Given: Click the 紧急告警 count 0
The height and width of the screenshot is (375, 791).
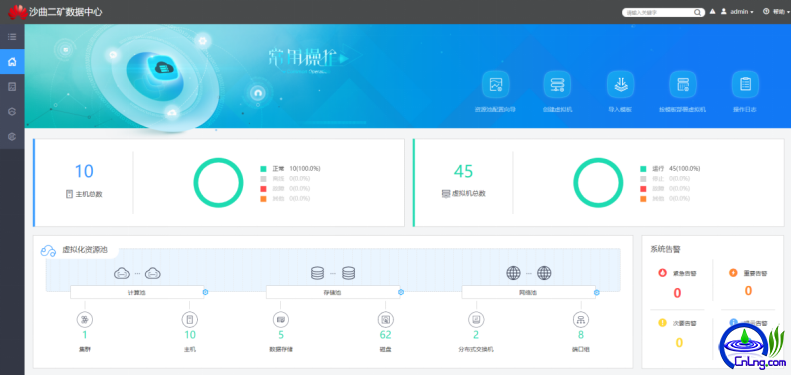Looking at the screenshot, I should tap(677, 293).
